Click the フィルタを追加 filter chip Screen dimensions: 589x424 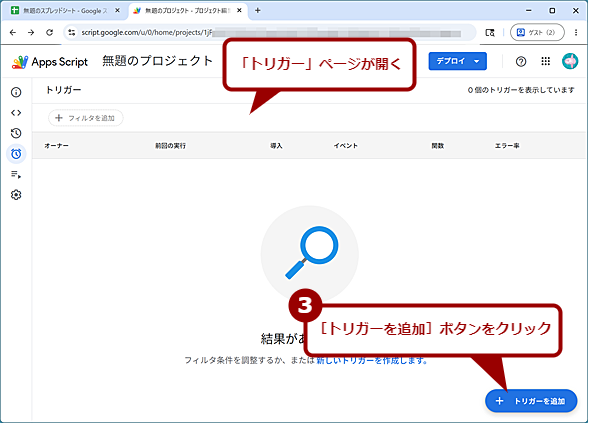coord(85,118)
